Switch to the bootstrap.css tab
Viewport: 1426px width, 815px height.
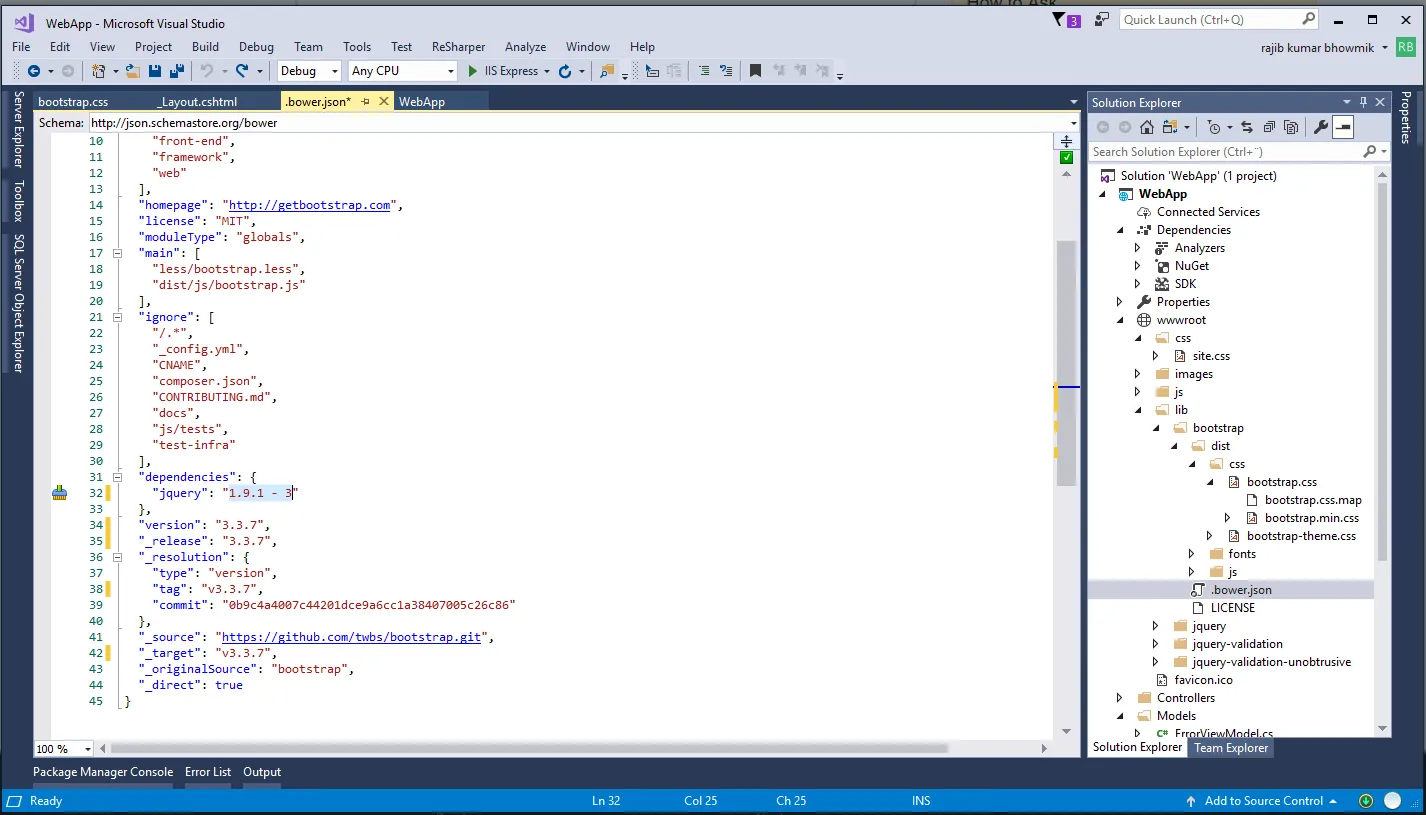[x=73, y=102]
